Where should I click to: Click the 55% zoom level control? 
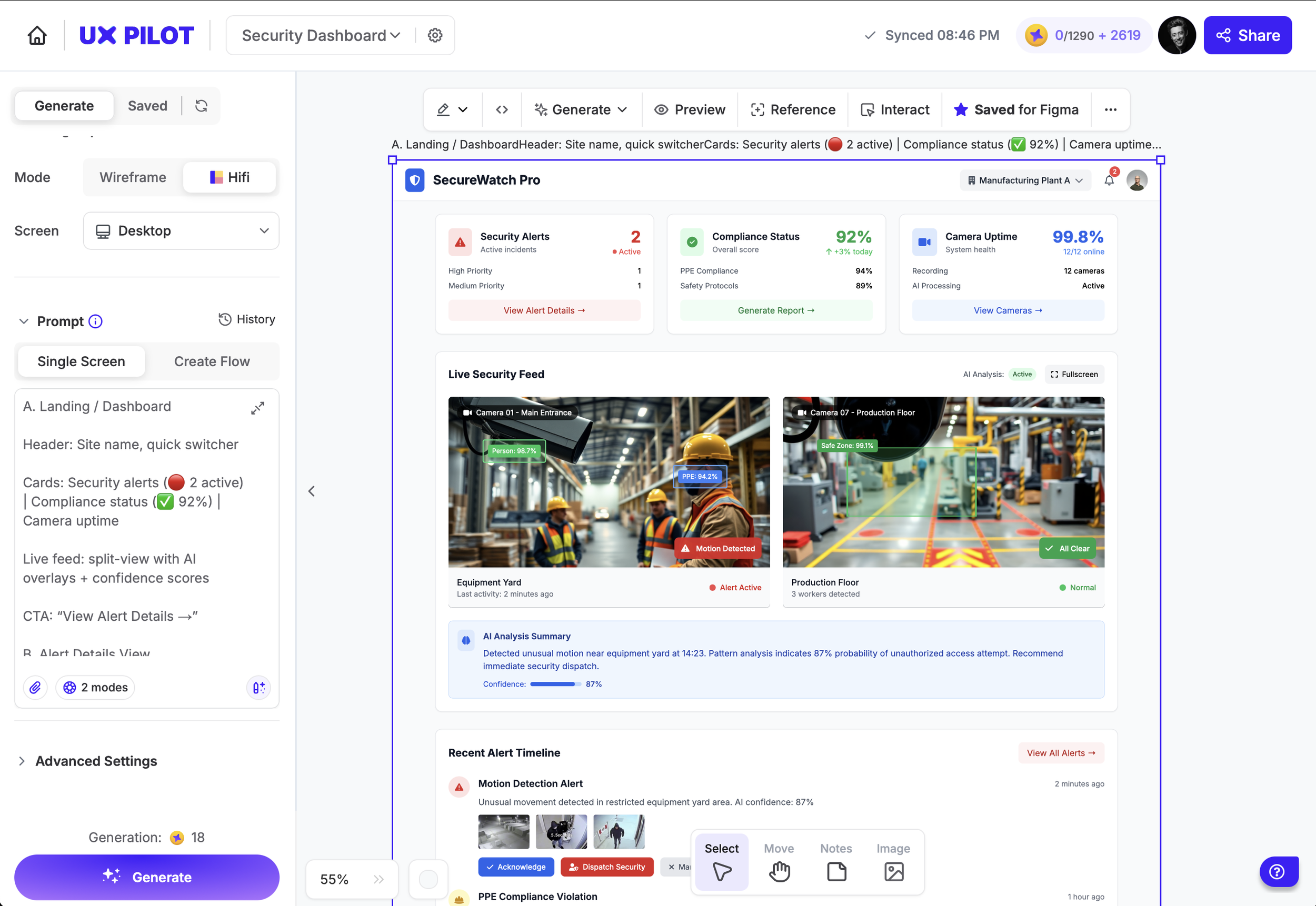coord(335,879)
